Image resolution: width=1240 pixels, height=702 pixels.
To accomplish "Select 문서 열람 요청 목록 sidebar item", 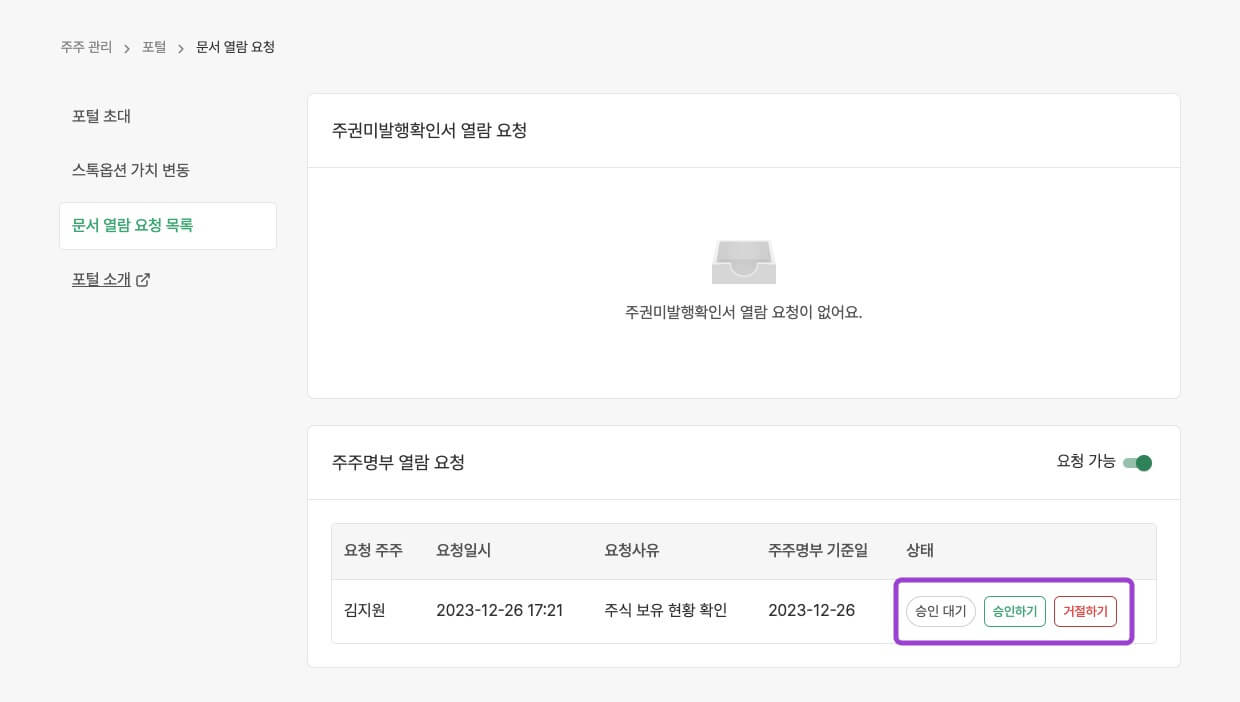I will click(133, 225).
